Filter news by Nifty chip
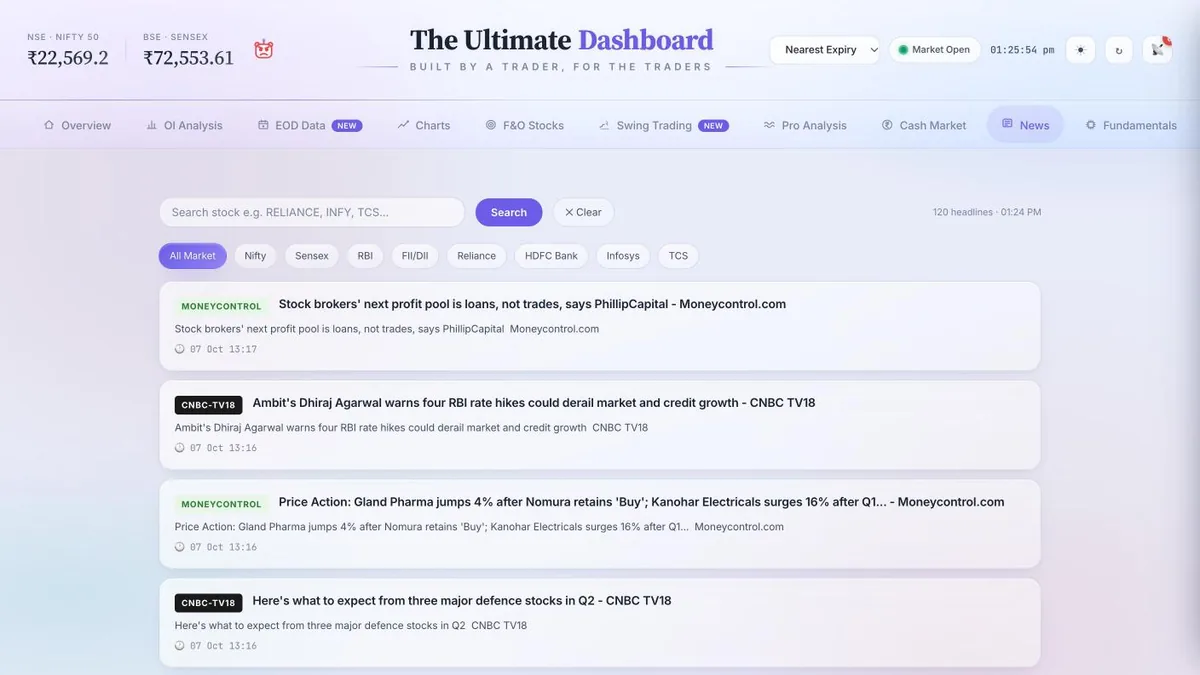1200x675 pixels. [x=256, y=256]
